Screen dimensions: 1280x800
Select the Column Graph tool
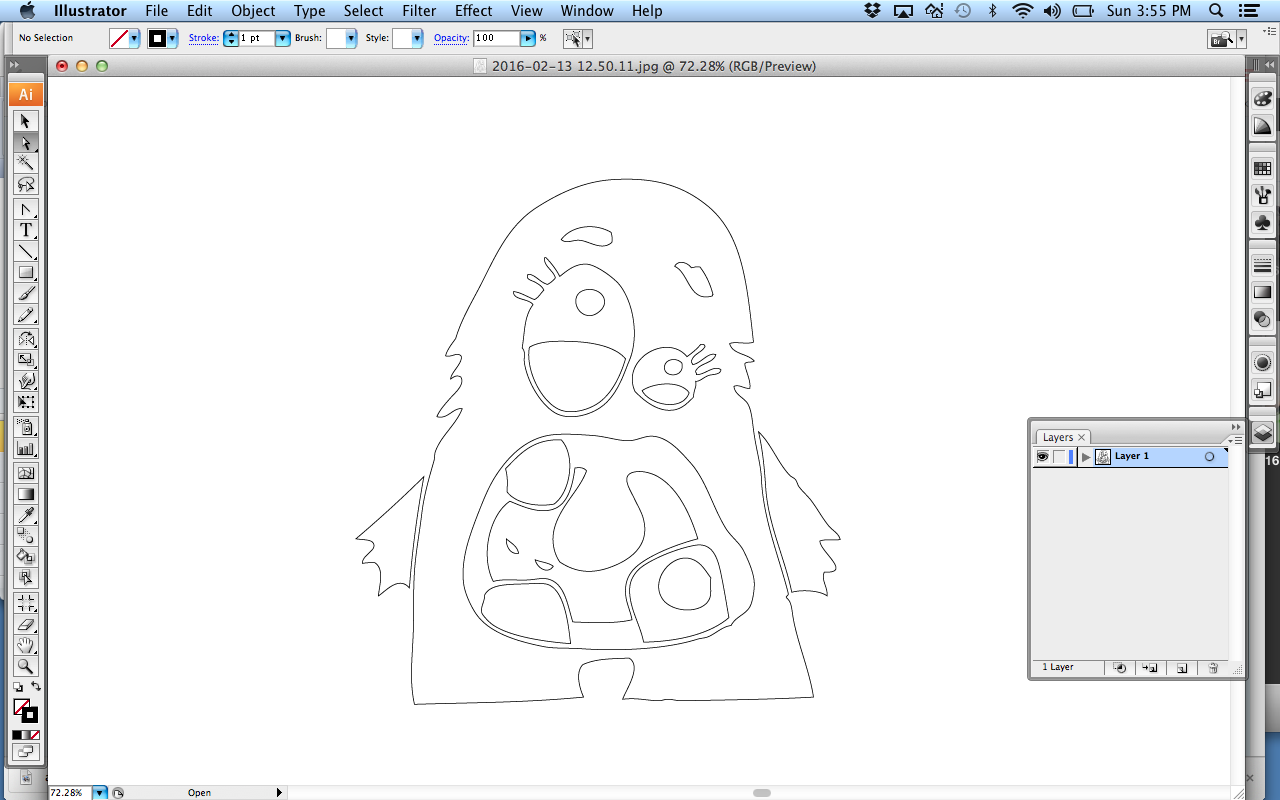pos(26,449)
